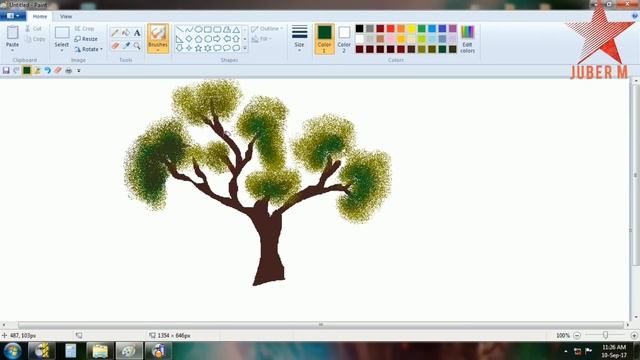Choose the Down arrow shape
640x360 pixels.
click(x=180, y=48)
